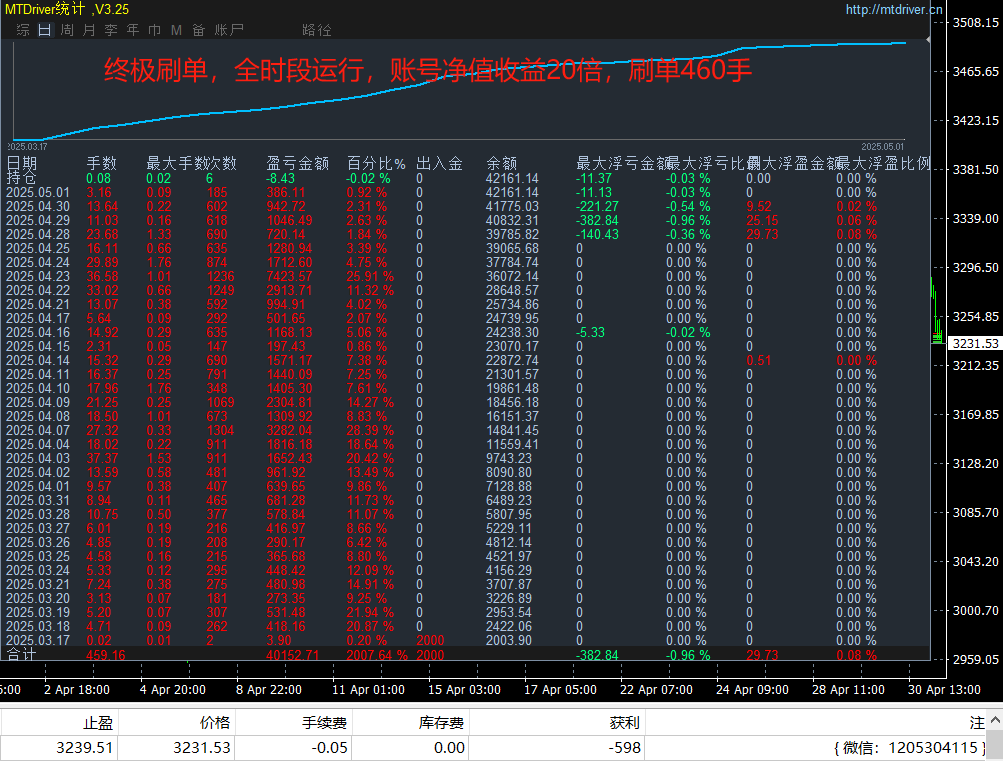This screenshot has width=1003, height=761.
Task: Click the 2025.05.01 equity curve end date
Action: click(x=883, y=146)
